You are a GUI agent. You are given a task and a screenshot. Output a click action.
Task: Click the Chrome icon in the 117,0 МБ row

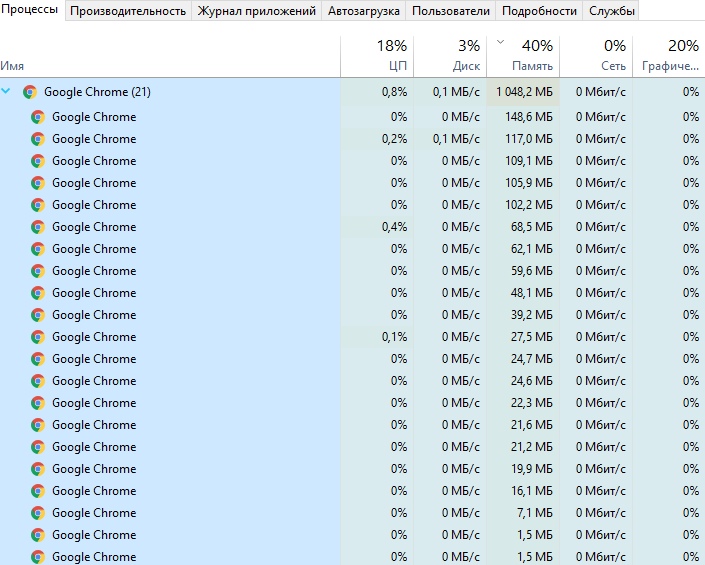tap(38, 139)
